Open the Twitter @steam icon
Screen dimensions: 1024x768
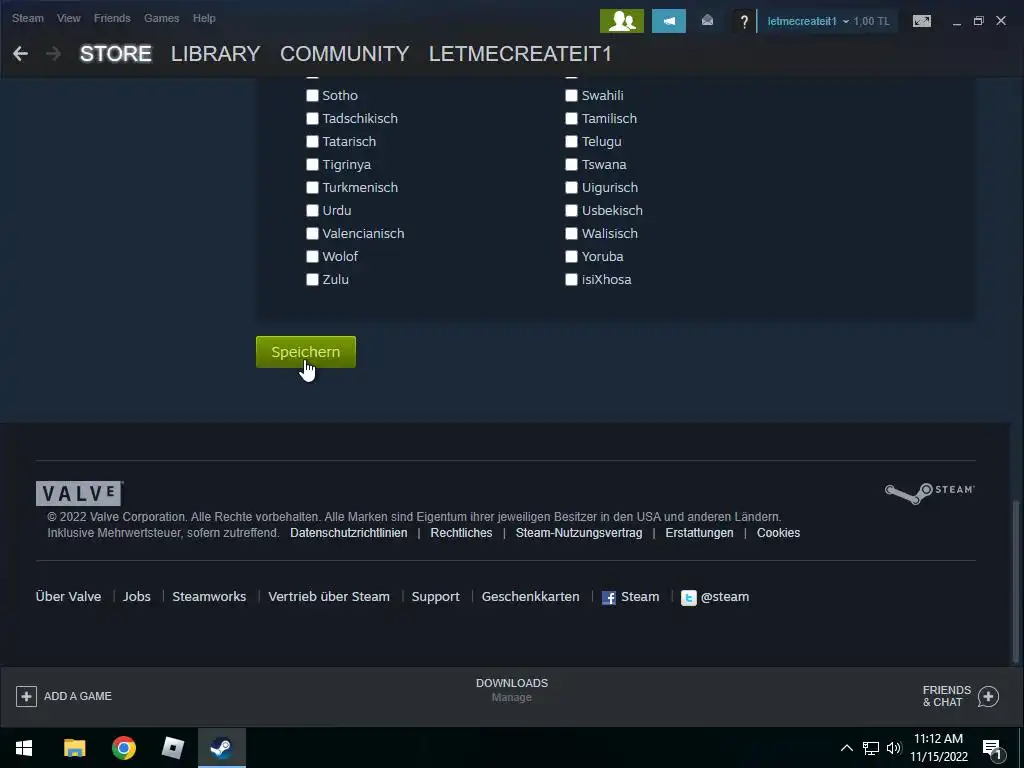point(688,598)
